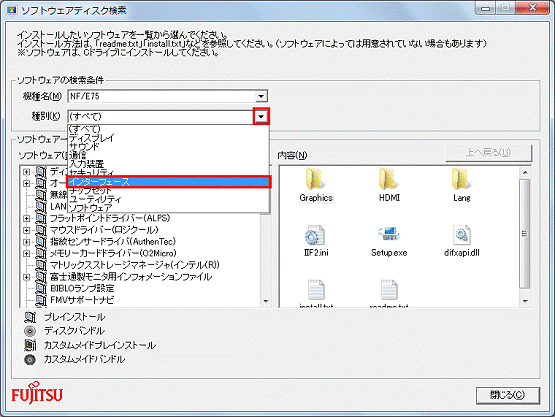Screen dimensions: 555x417
Task: Select the readme.txt document icon
Action: (x=389, y=290)
